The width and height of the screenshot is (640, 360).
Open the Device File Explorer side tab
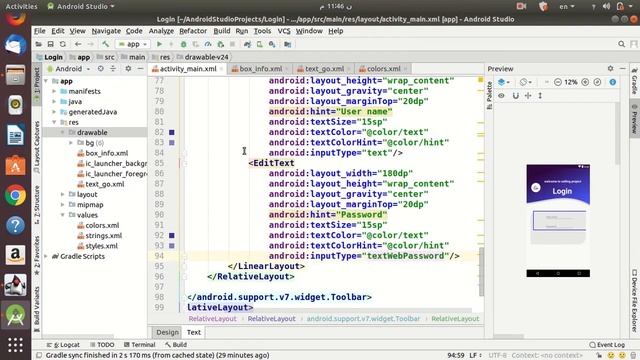(x=635, y=301)
